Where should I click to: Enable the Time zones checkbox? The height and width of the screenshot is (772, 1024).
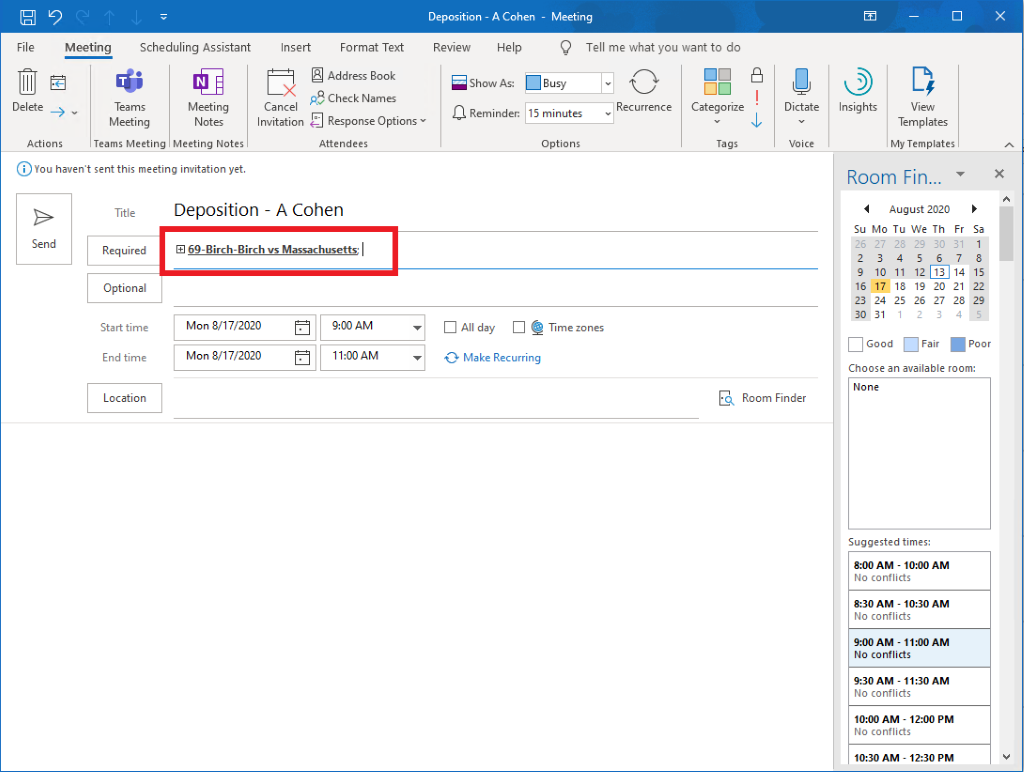519,327
